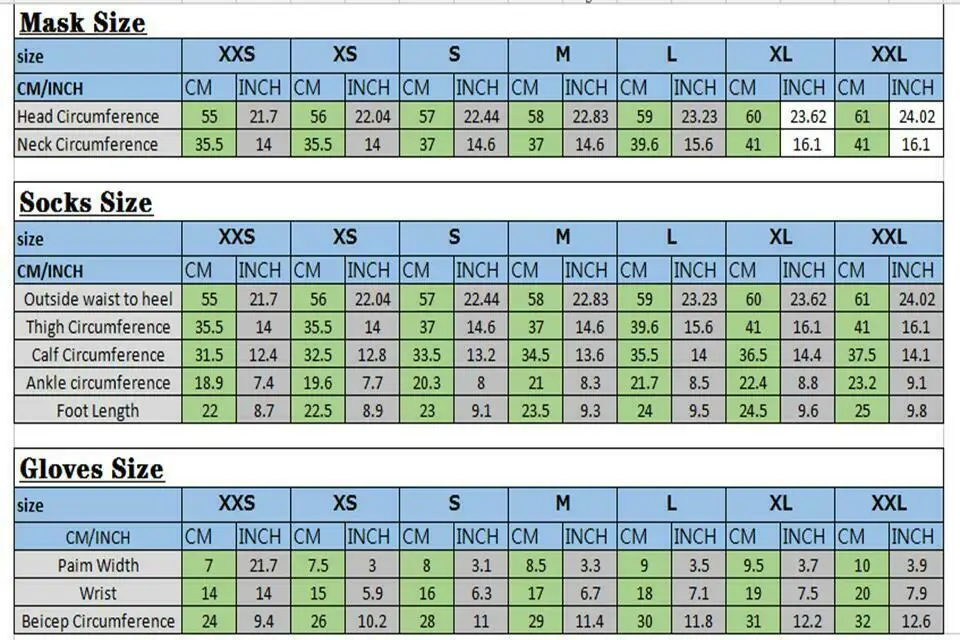960x640 pixels.
Task: Select the Mask Size title cell
Action: (x=478, y=23)
